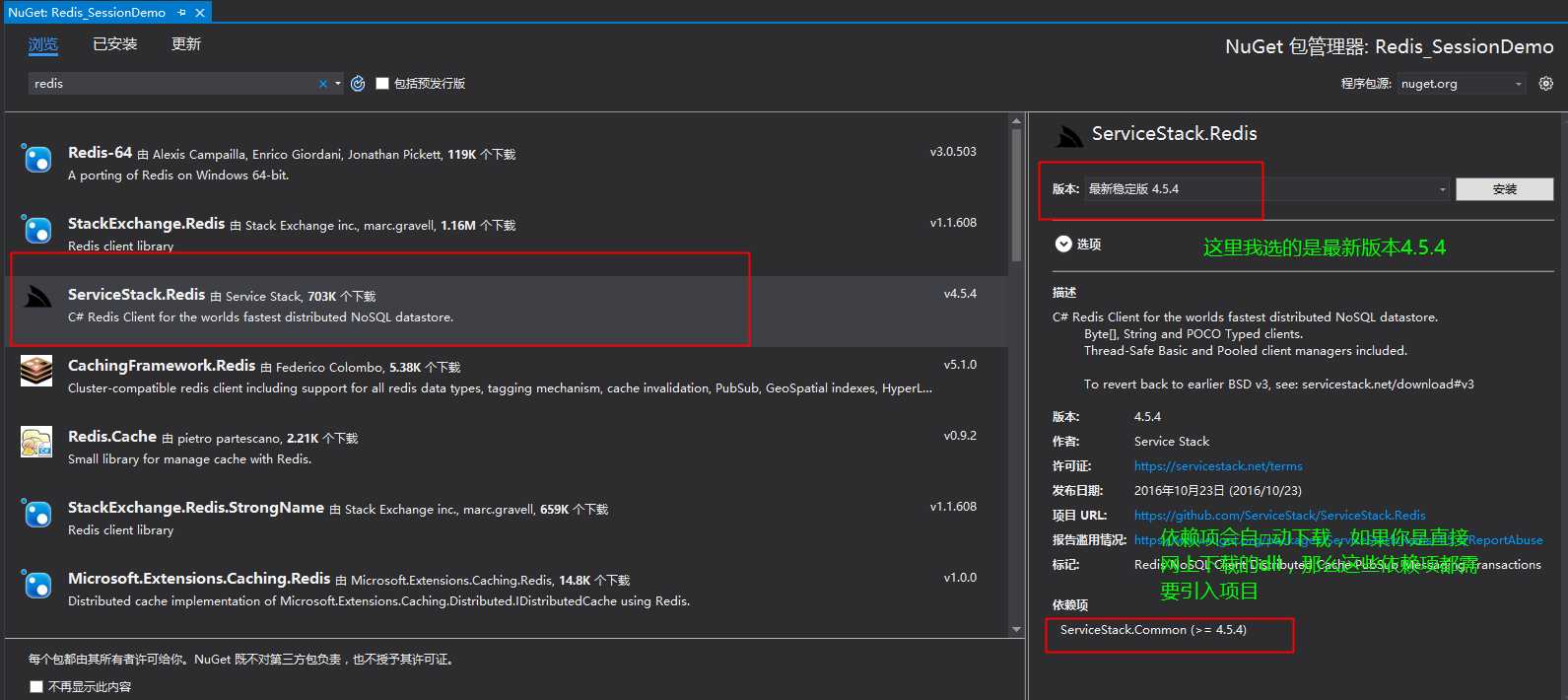
Task: Expand the options section chevron
Action: pos(1063,244)
